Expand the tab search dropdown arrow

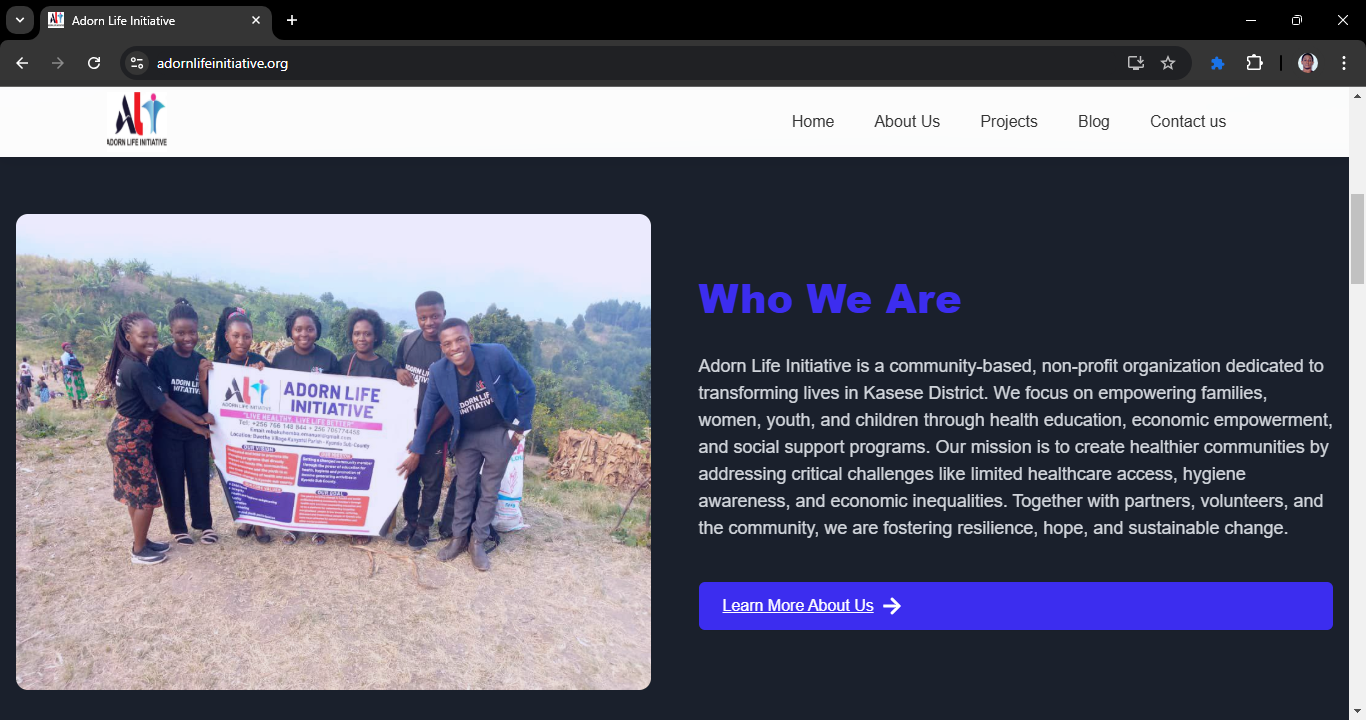click(19, 20)
